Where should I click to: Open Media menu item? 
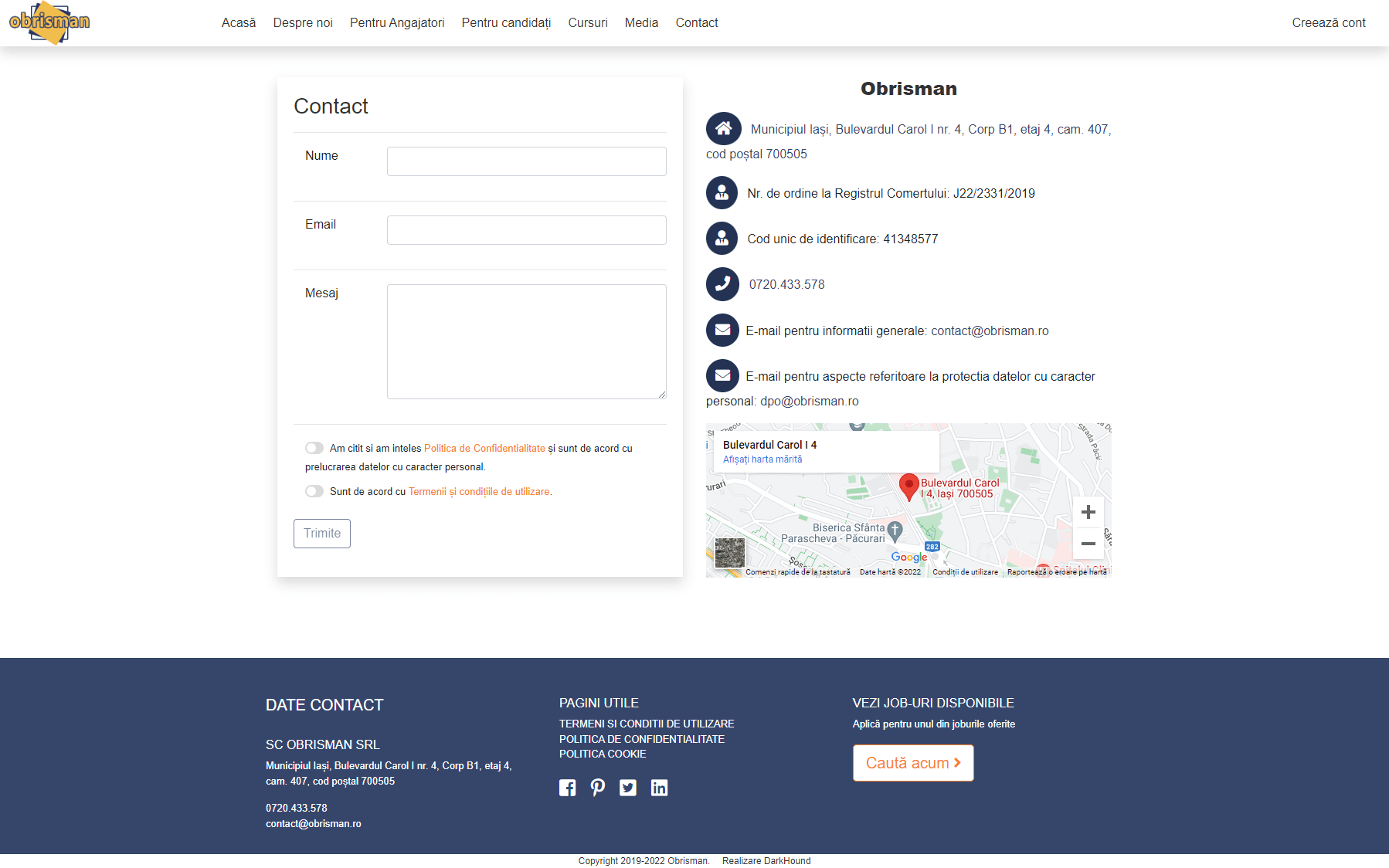pos(641,22)
